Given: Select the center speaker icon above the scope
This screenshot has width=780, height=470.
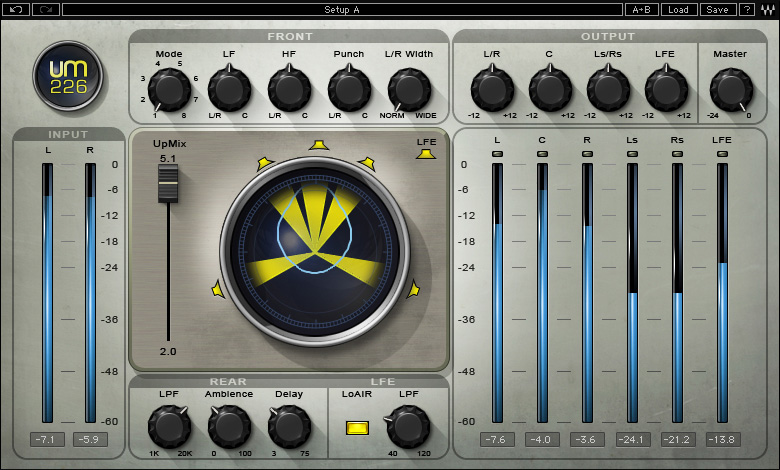Looking at the screenshot, I should [318, 144].
